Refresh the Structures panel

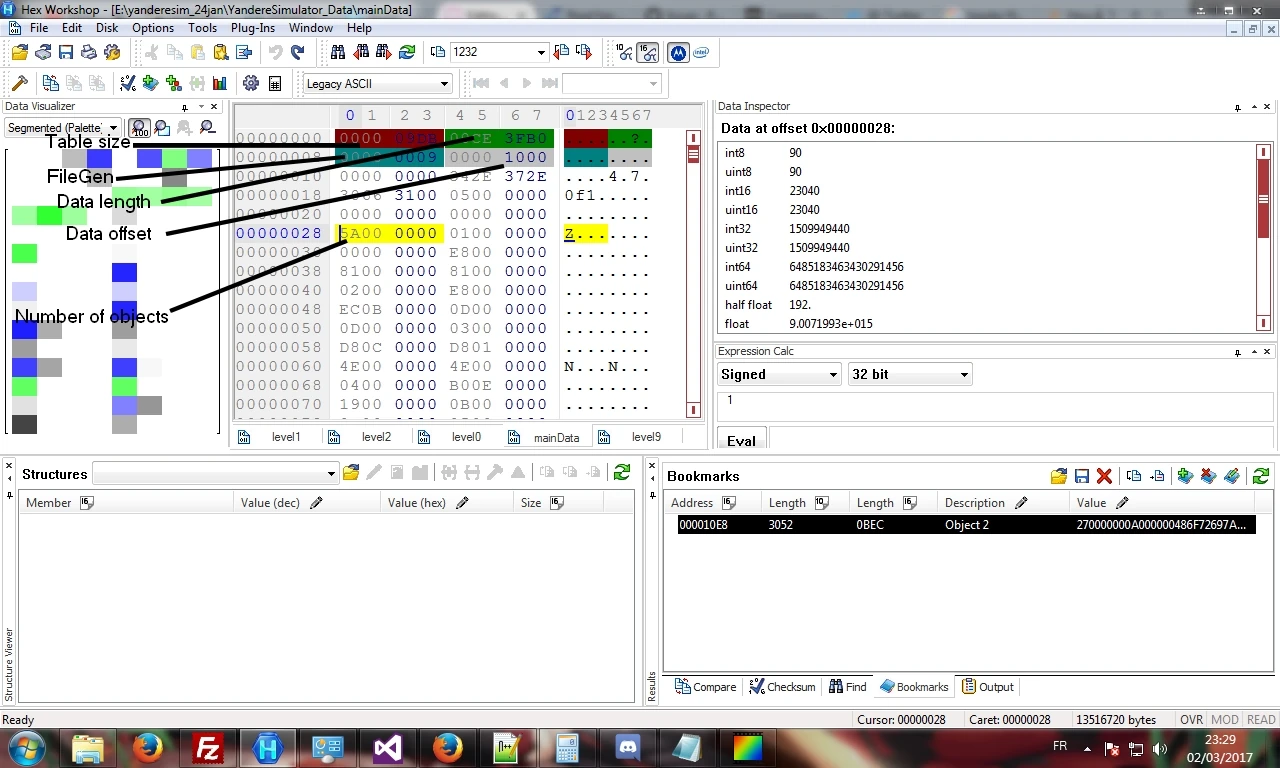coord(622,473)
